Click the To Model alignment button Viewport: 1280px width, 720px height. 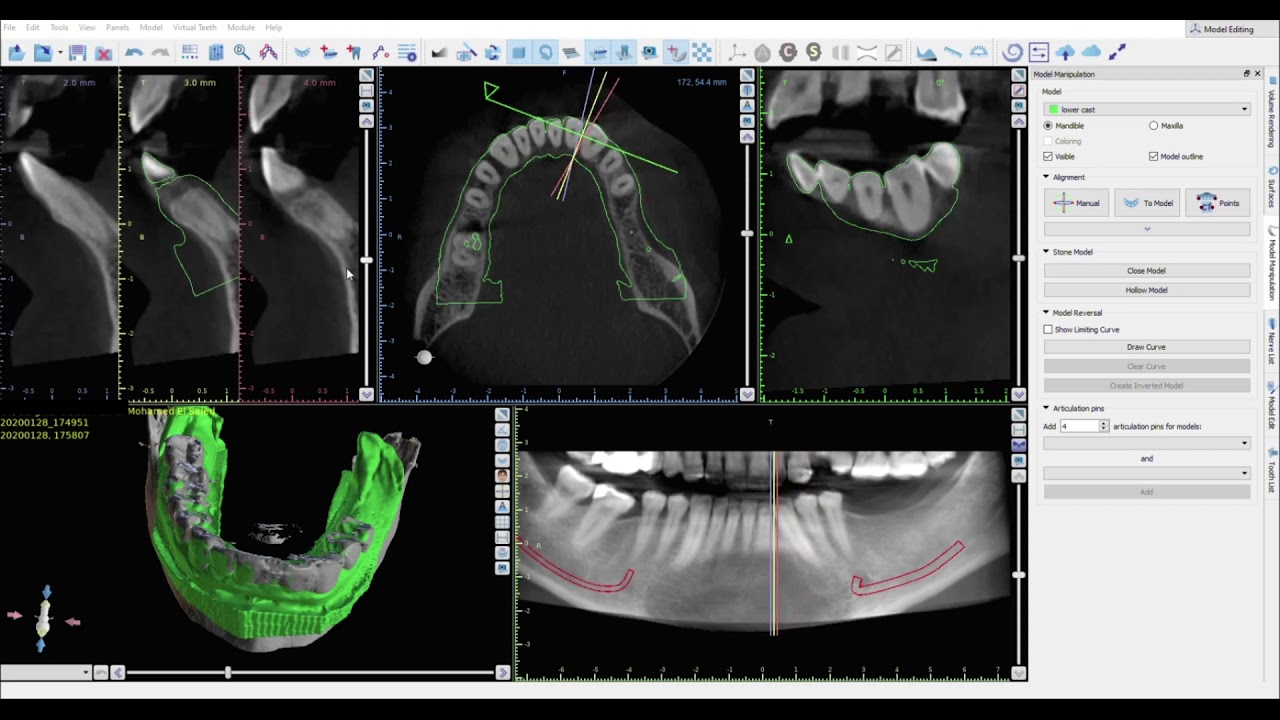(x=1147, y=203)
